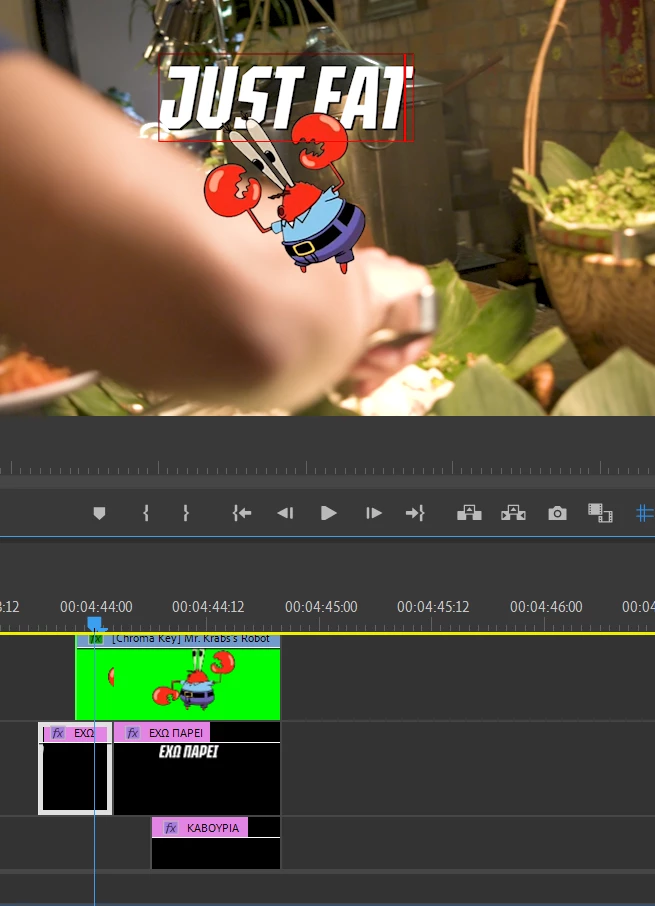This screenshot has width=655, height=906.
Task: Click the program monitor's time ruler
Action: click(328, 467)
